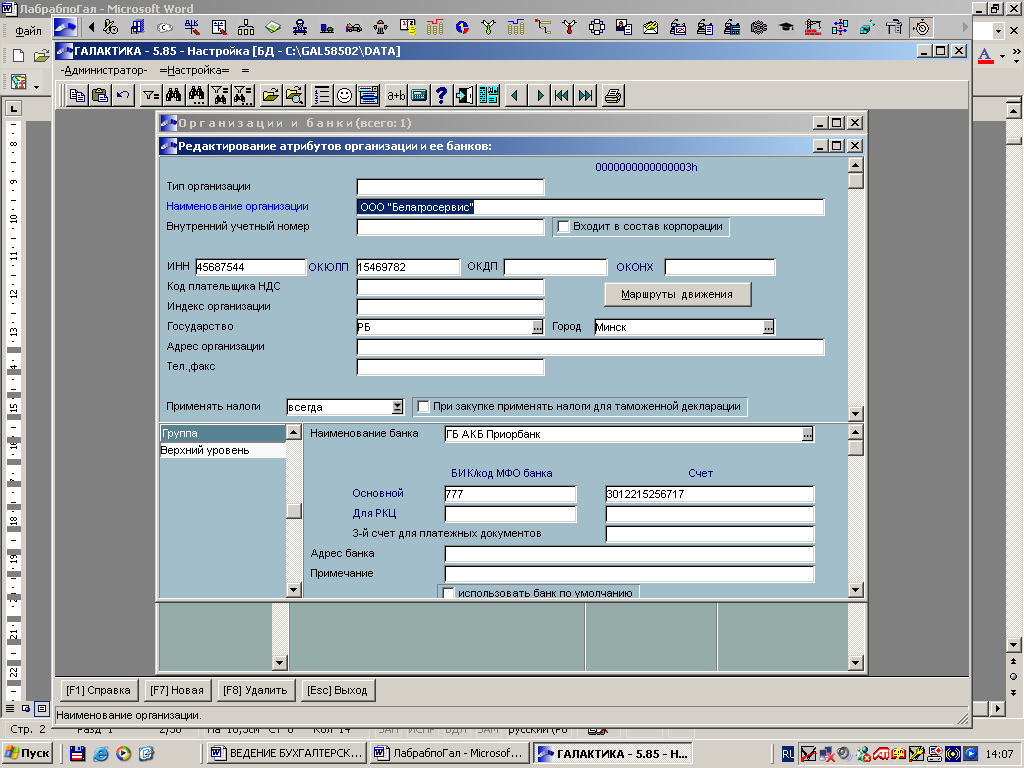1024x768 pixels.
Task: Open help with the question mark icon
Action: click(441, 95)
